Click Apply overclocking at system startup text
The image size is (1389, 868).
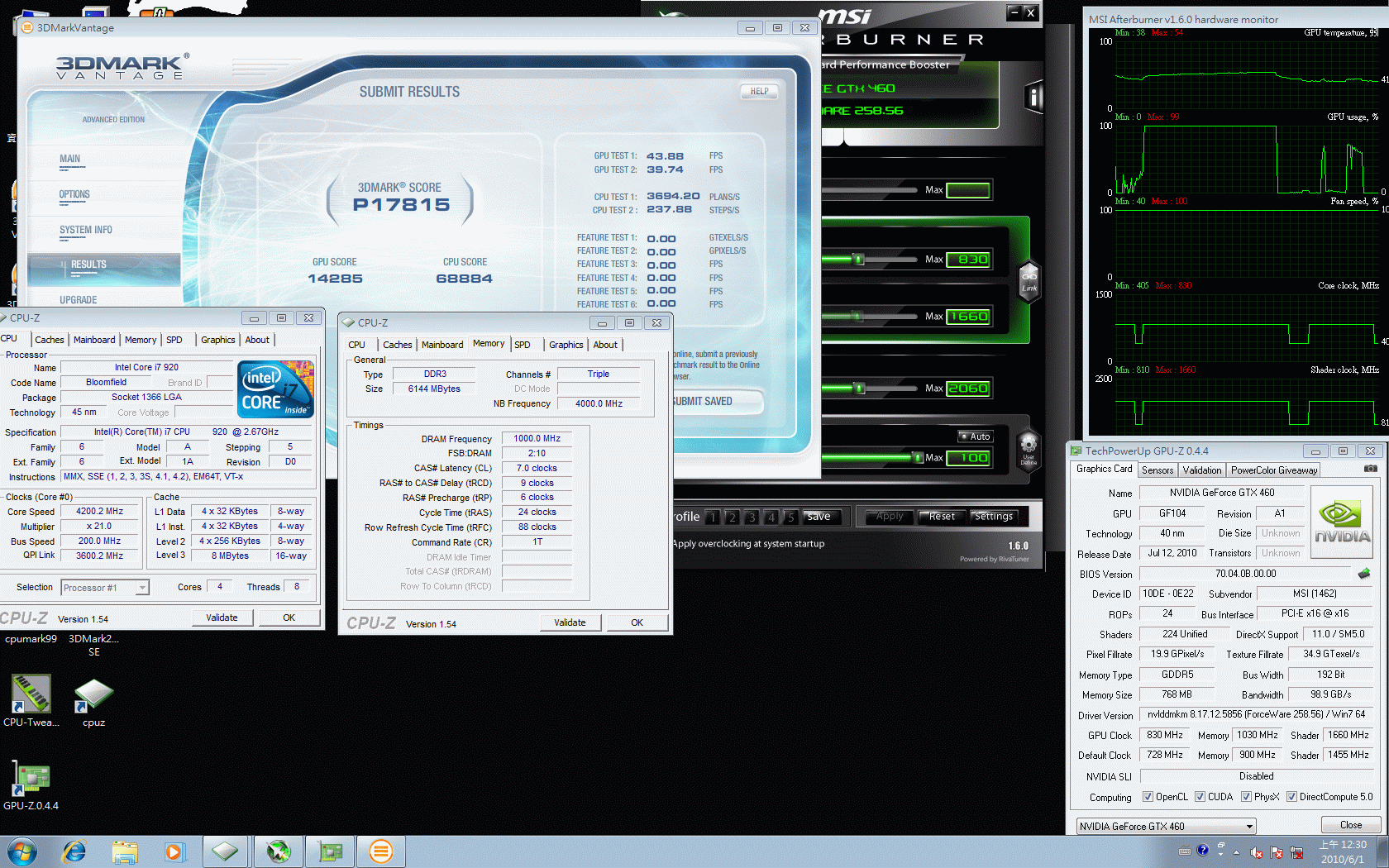pos(748,544)
